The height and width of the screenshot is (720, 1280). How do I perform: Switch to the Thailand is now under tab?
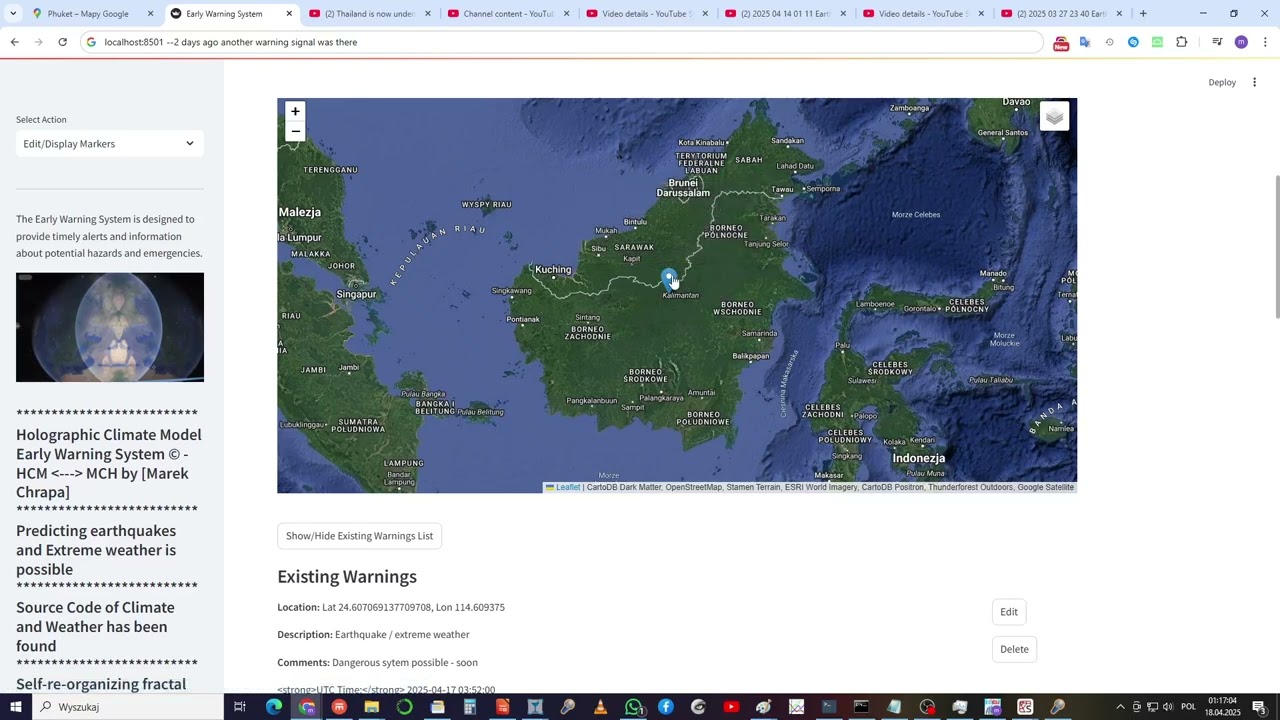pos(369,14)
